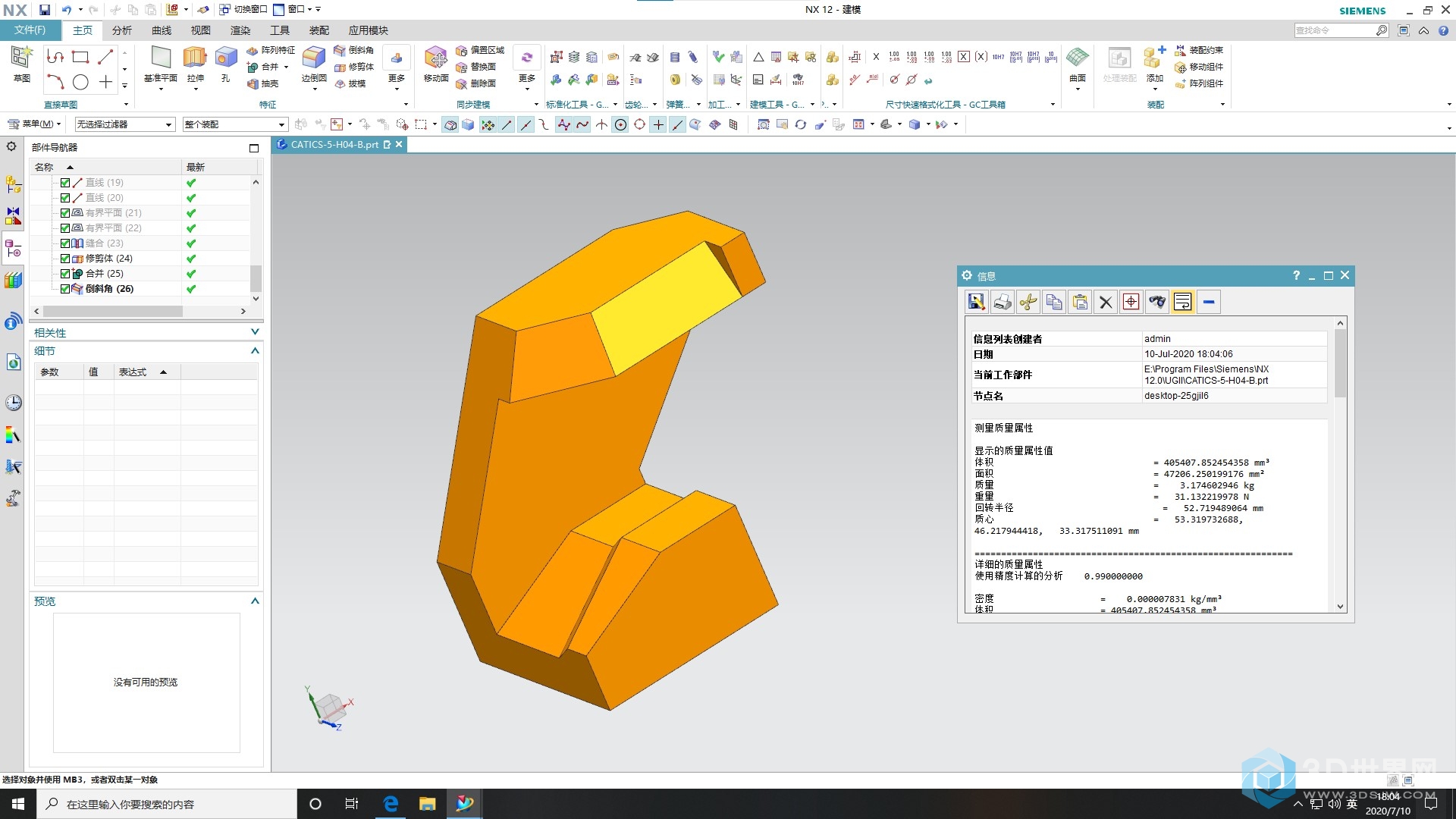Collapse the 细节 section
The image size is (1456, 819).
[255, 350]
